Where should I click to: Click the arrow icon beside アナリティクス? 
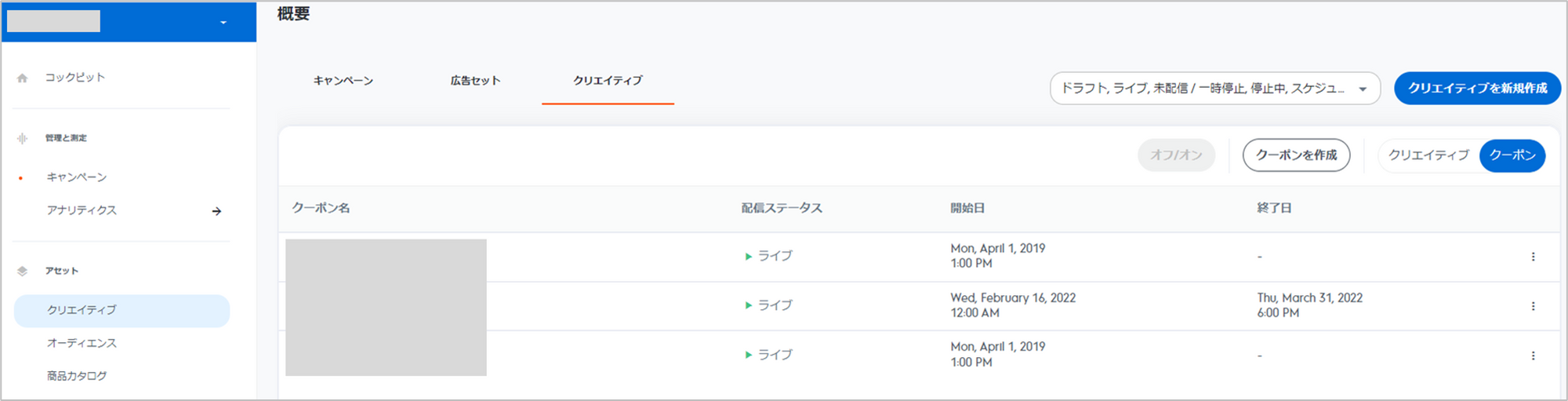coord(216,211)
